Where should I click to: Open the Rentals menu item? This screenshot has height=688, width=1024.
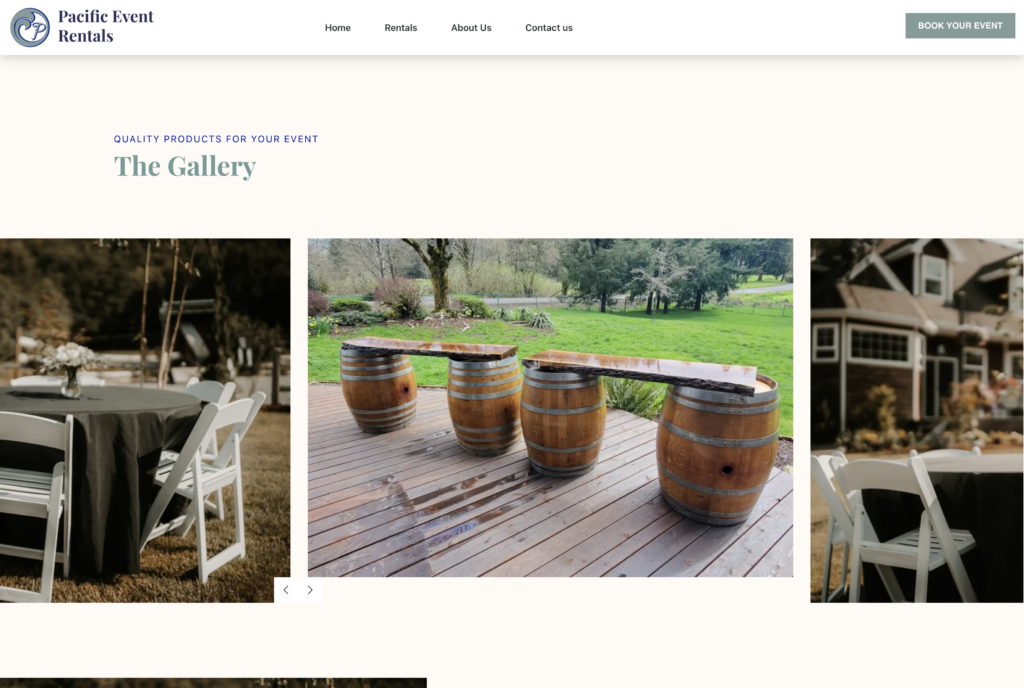[x=400, y=27]
